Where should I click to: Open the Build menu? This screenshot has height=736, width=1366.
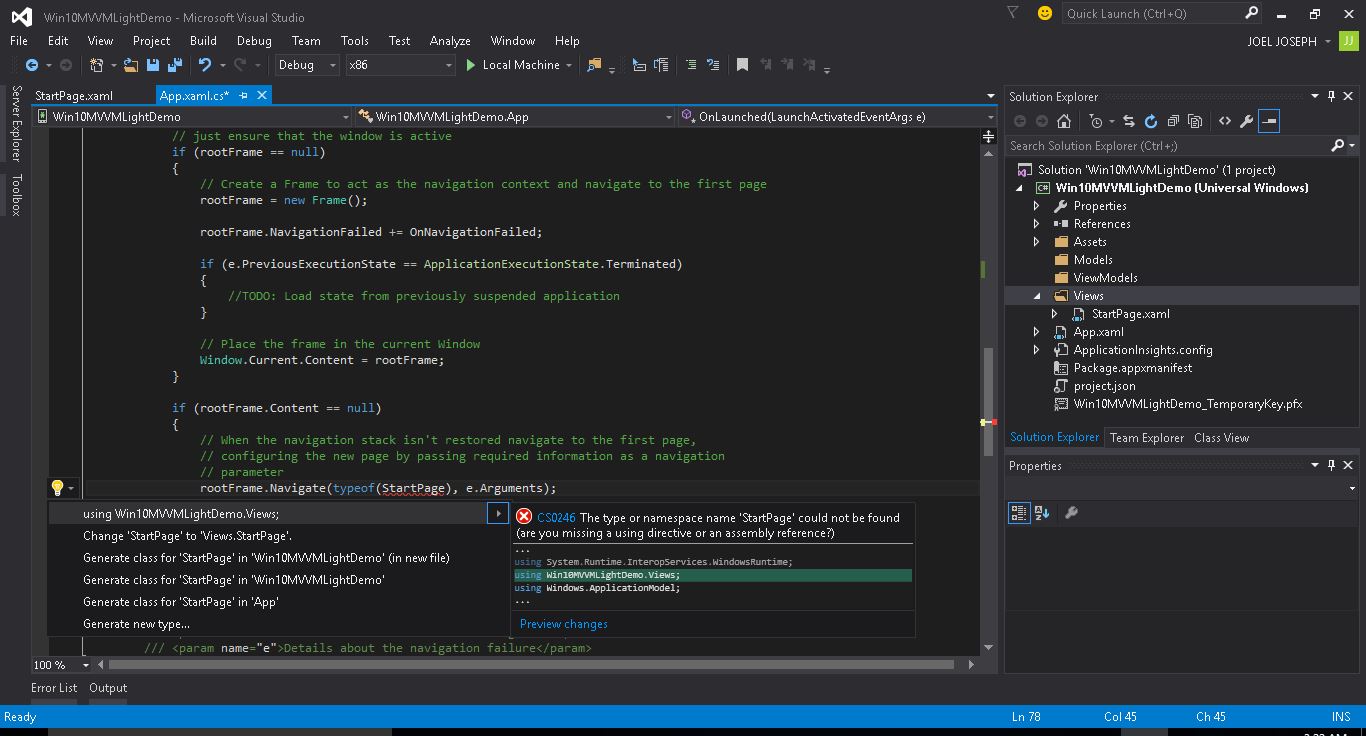click(x=203, y=41)
